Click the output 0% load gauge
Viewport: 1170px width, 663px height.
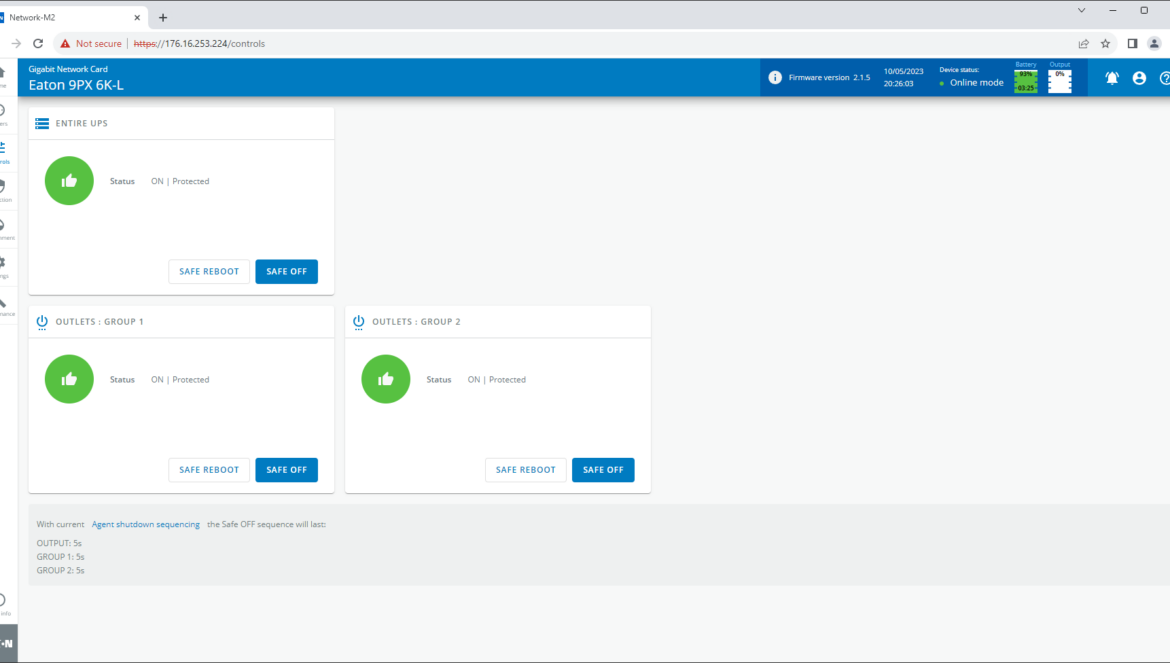click(1060, 81)
